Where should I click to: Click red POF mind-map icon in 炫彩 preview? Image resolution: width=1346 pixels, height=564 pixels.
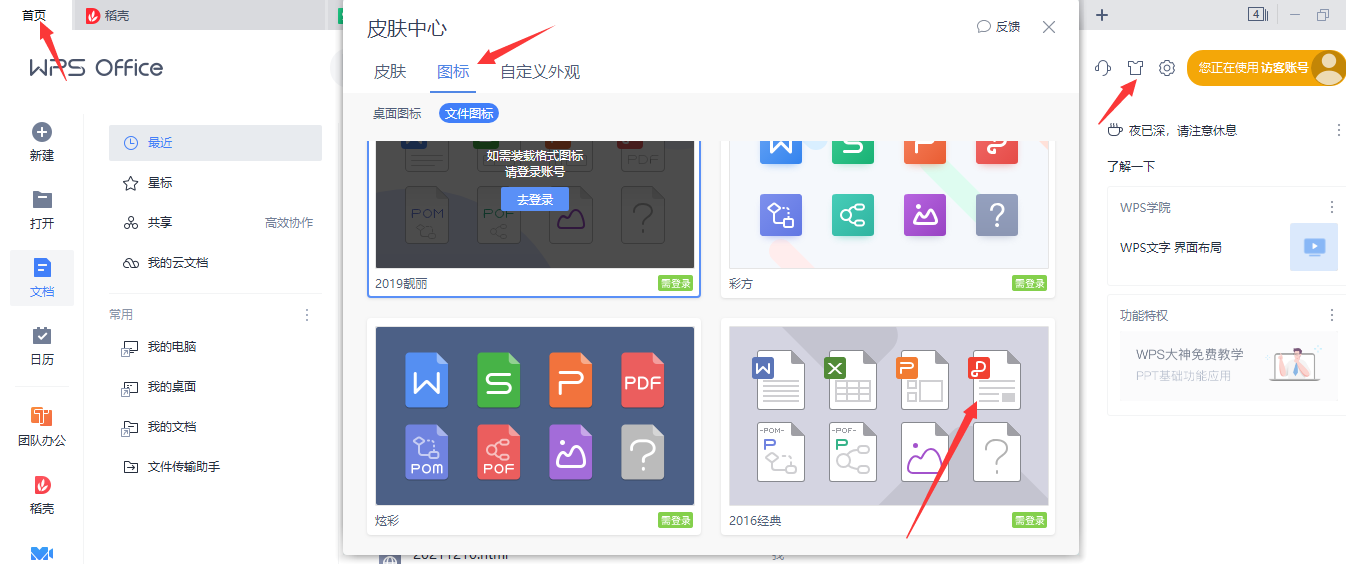pyautogui.click(x=499, y=452)
